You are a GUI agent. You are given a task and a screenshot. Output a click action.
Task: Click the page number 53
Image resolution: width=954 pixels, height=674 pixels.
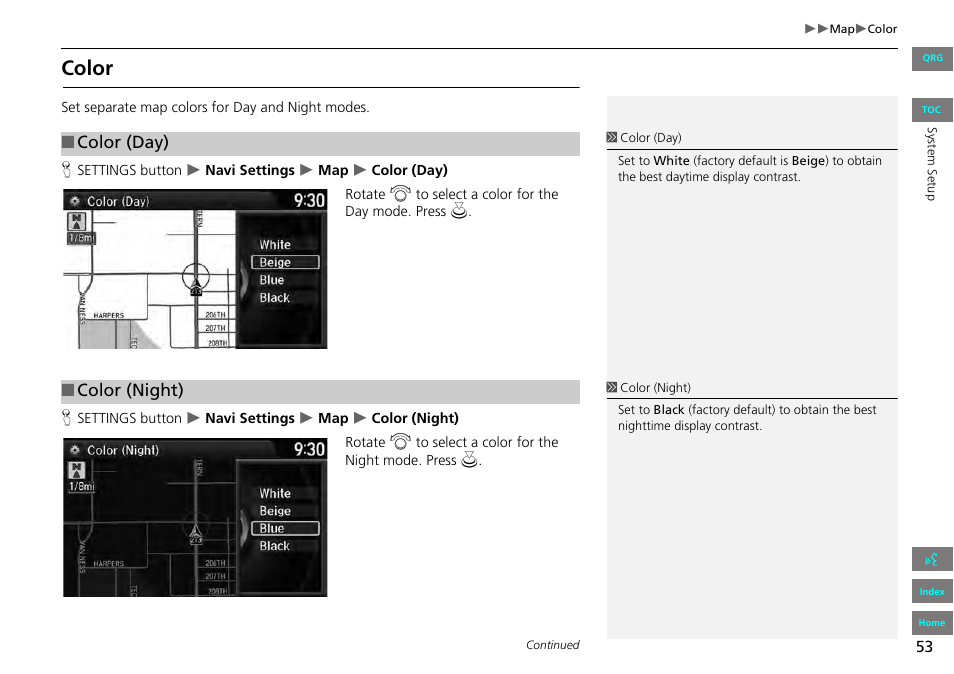924,647
